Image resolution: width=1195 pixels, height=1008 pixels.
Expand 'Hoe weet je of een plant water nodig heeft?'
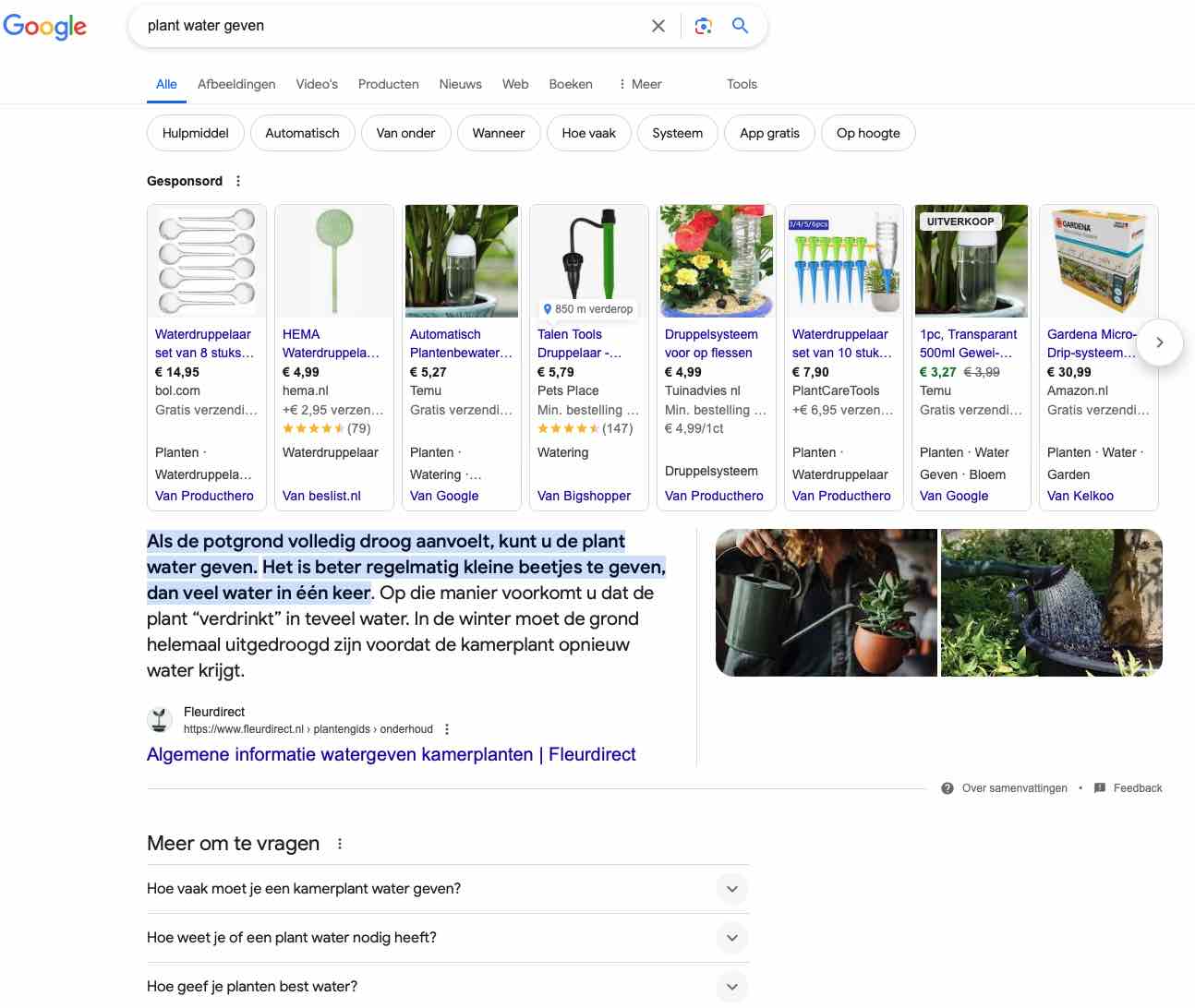(731, 937)
